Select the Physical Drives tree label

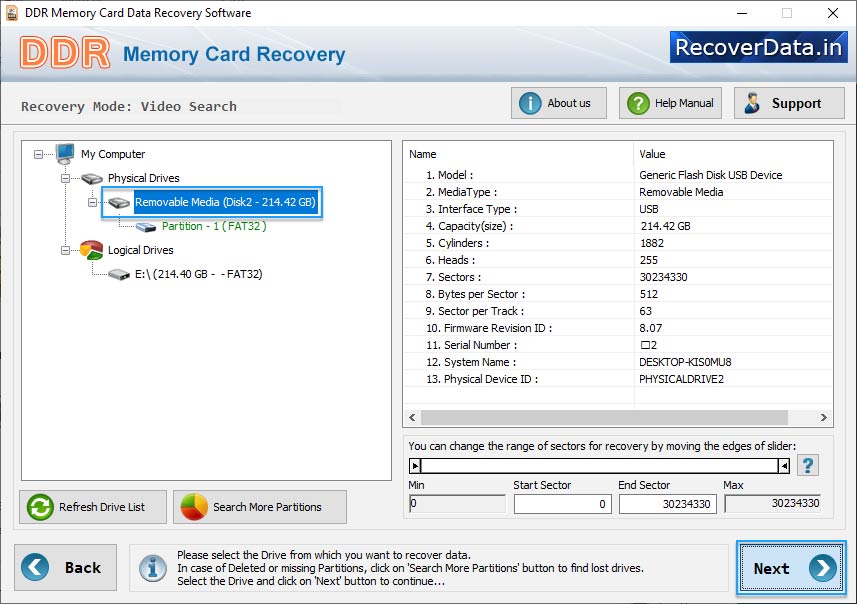click(x=144, y=178)
